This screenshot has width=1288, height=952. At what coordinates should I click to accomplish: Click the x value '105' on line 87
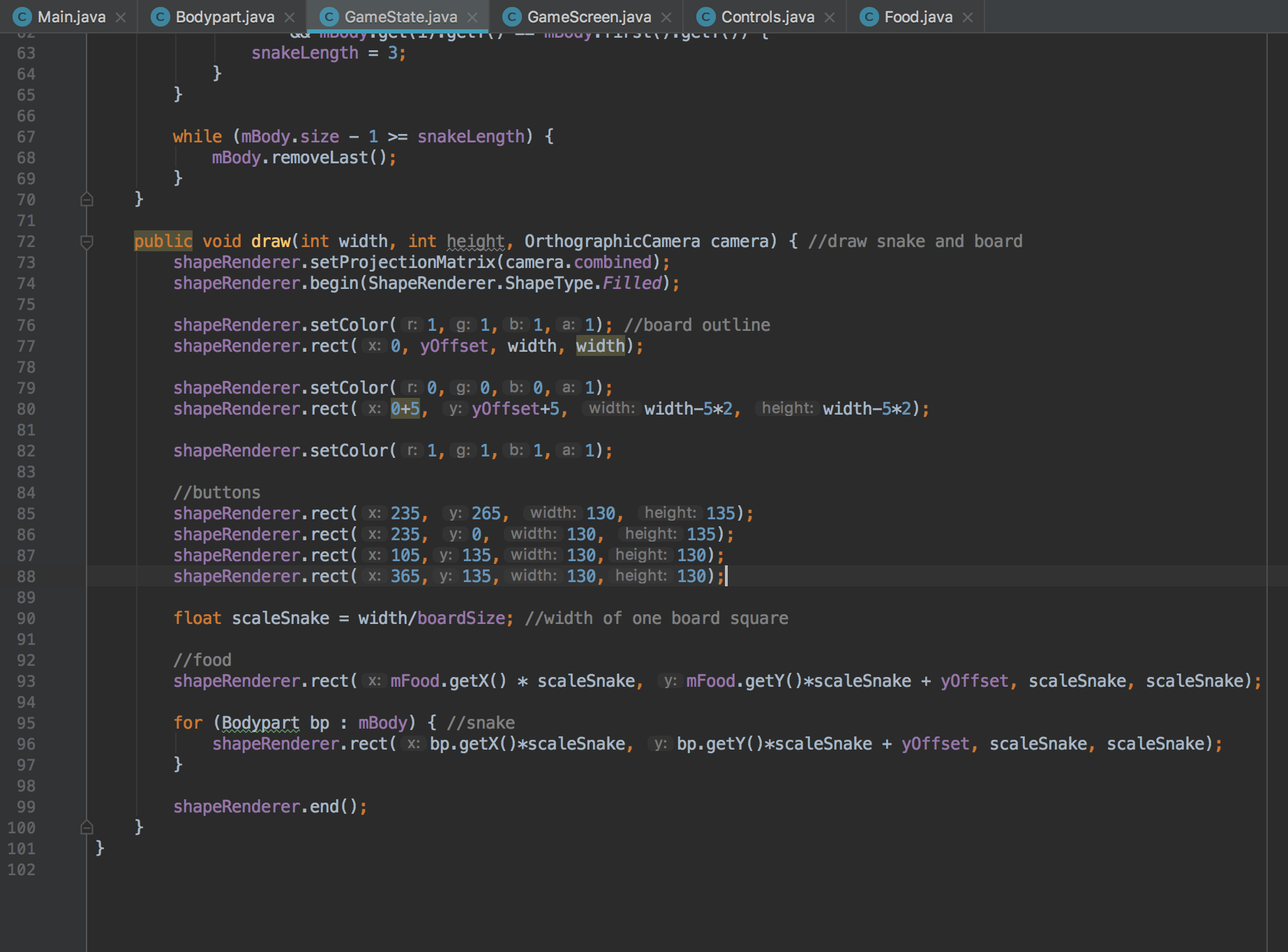tap(405, 556)
